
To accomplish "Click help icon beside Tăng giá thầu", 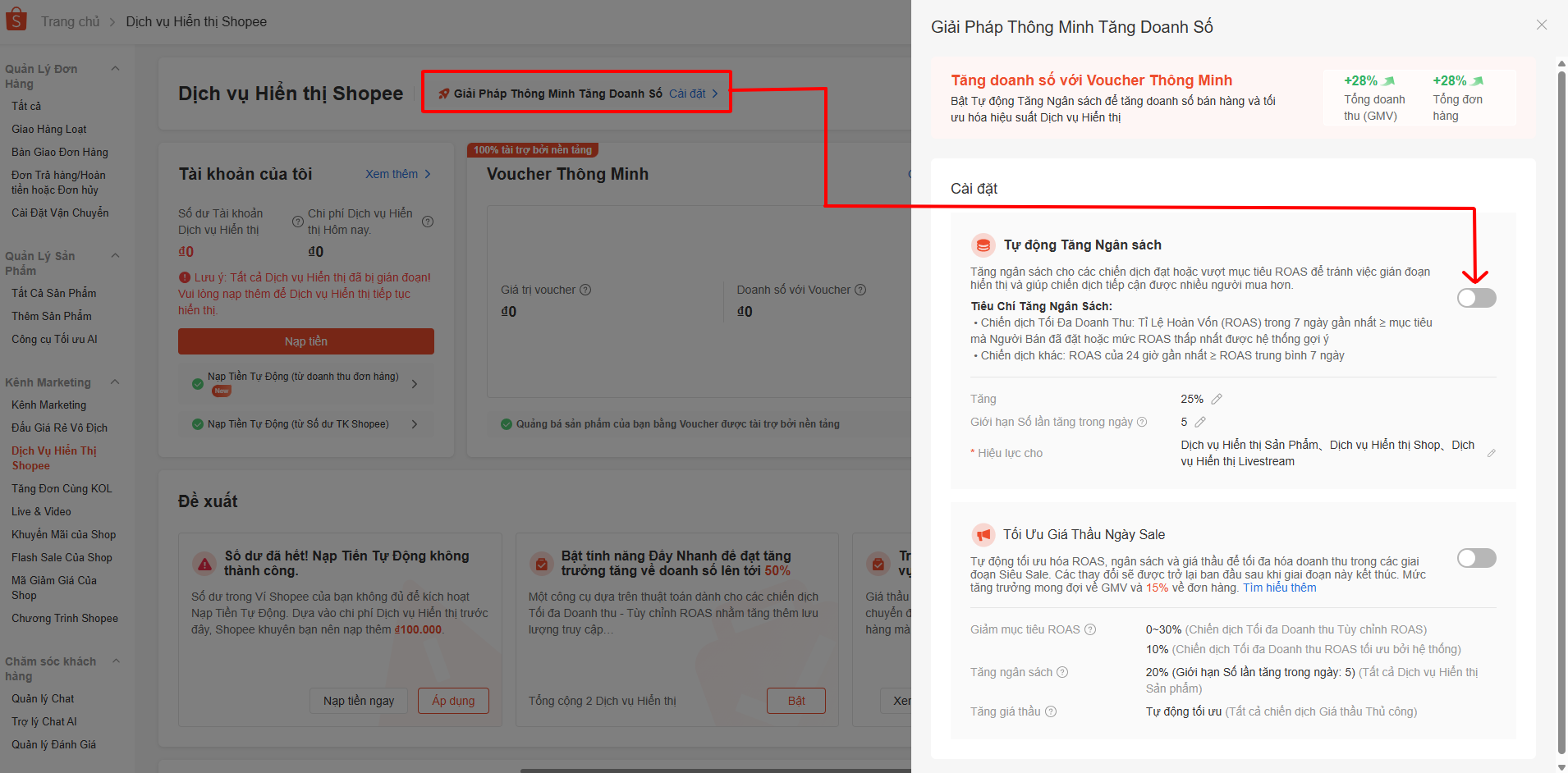I will pyautogui.click(x=1051, y=712).
